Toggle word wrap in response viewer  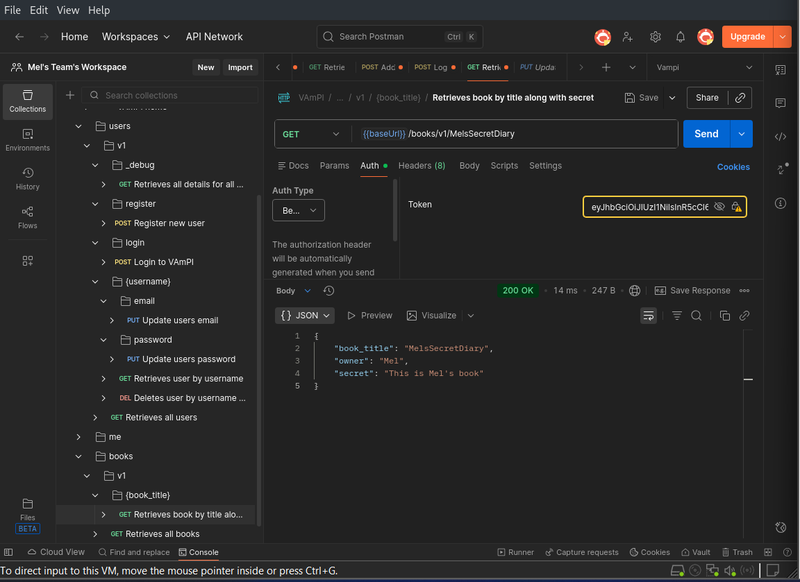click(x=649, y=315)
